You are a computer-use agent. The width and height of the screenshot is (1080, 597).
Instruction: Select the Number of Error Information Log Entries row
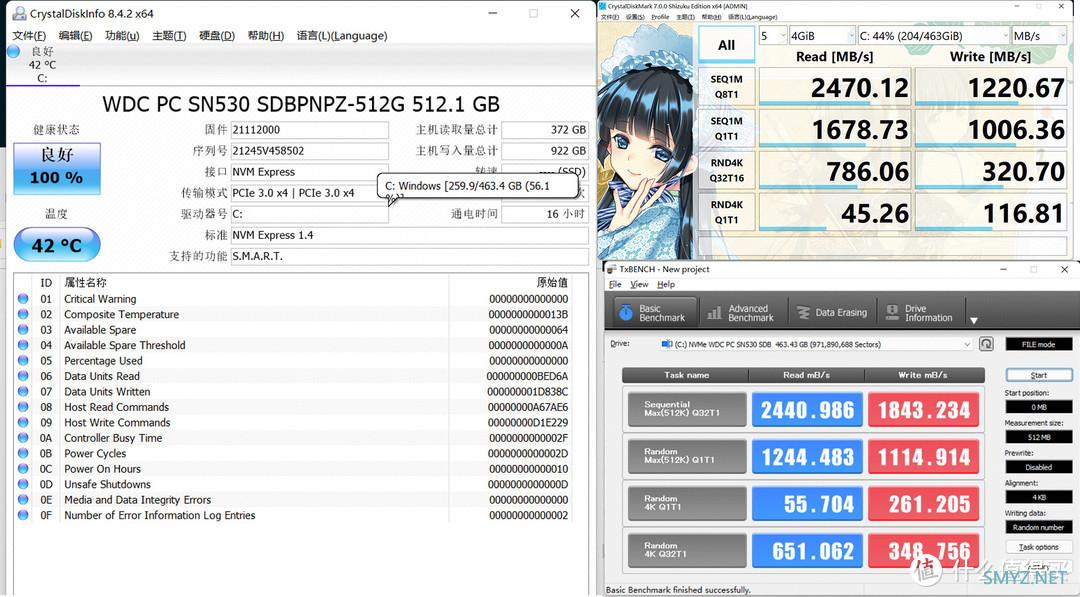295,515
